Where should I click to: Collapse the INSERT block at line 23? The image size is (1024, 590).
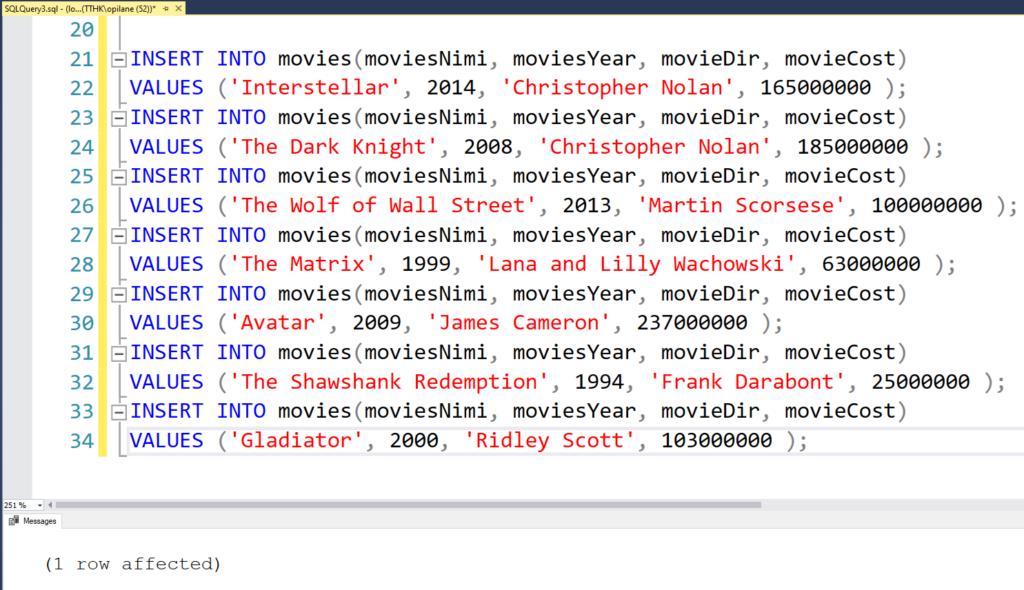[119, 118]
